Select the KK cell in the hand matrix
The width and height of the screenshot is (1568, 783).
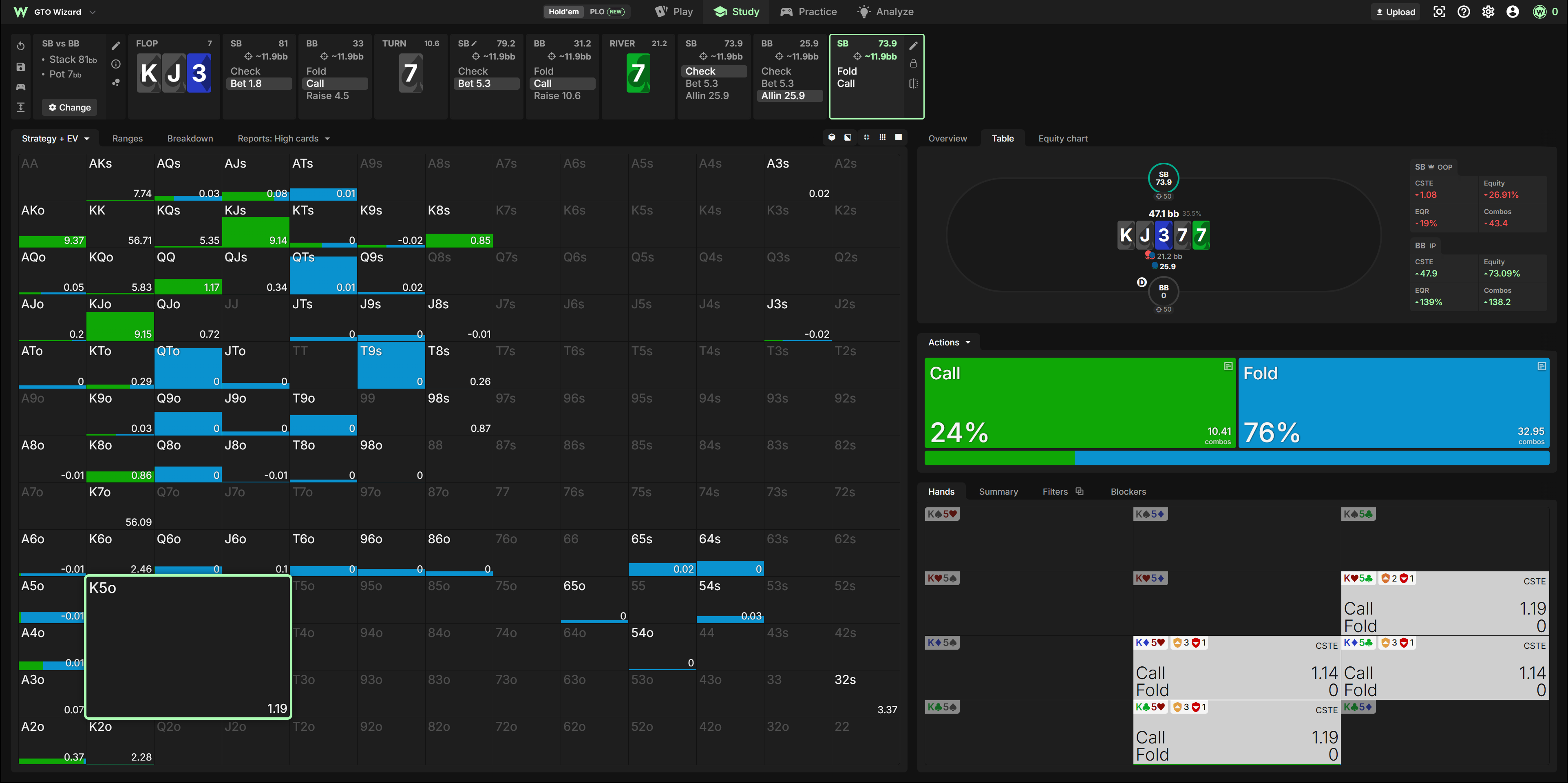(x=120, y=225)
